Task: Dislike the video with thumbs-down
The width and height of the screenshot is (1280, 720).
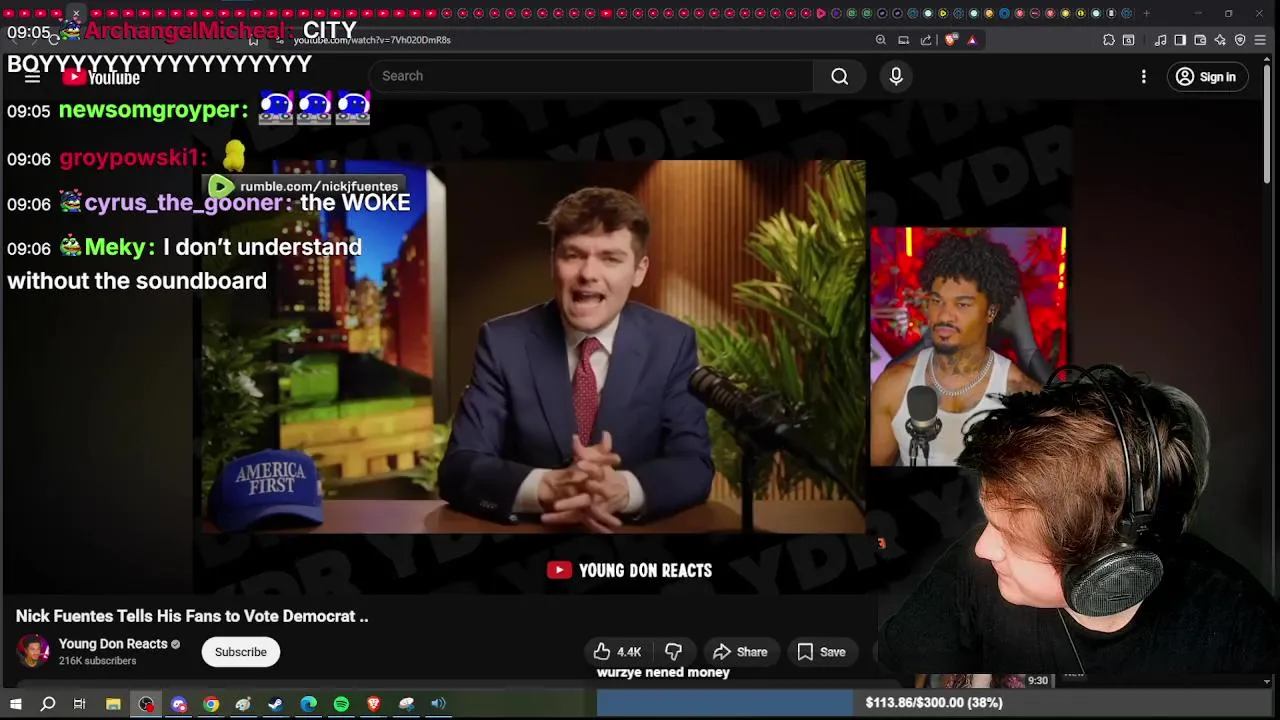Action: coord(673,652)
